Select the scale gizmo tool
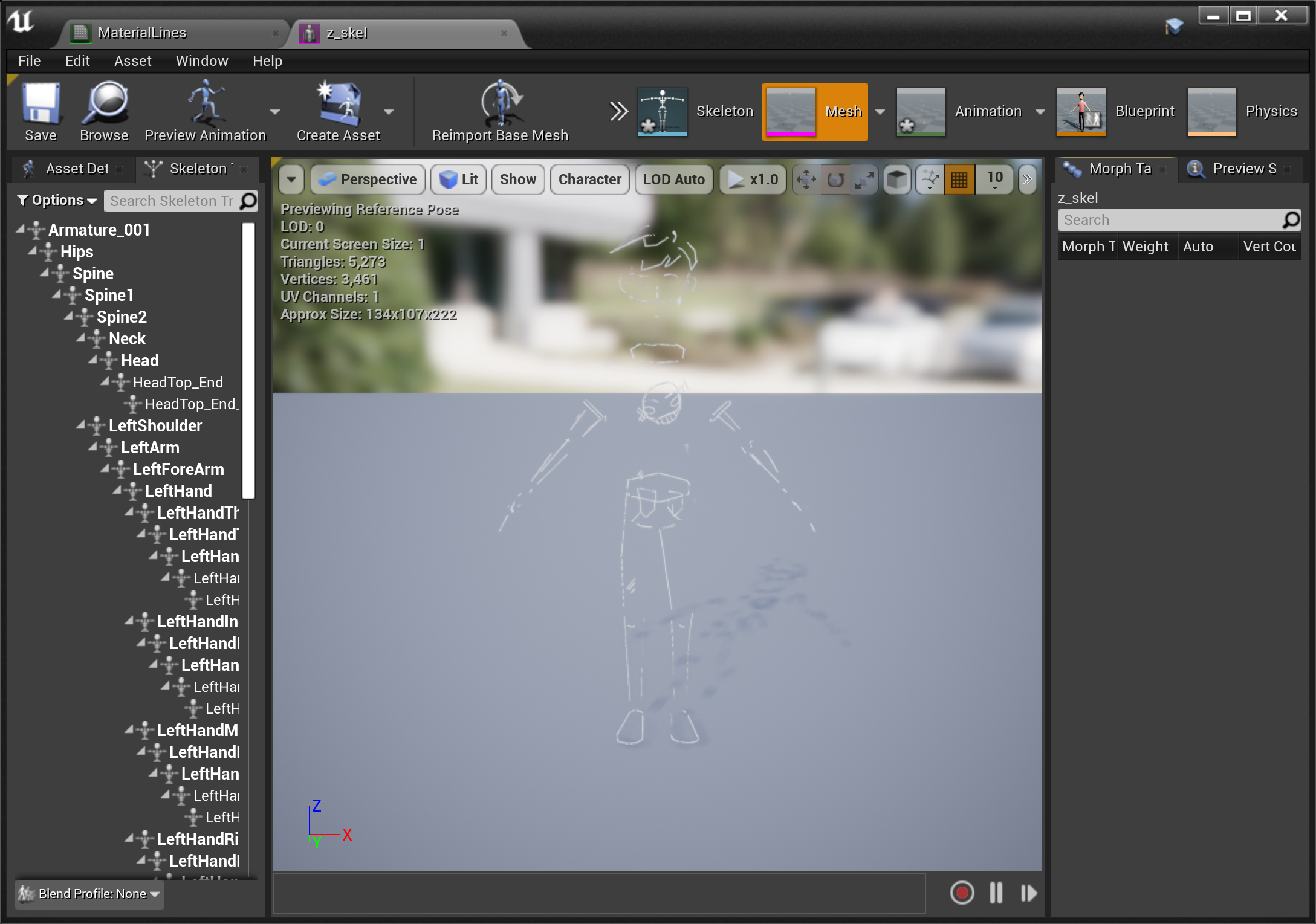The width and height of the screenshot is (1316, 924). click(x=864, y=179)
